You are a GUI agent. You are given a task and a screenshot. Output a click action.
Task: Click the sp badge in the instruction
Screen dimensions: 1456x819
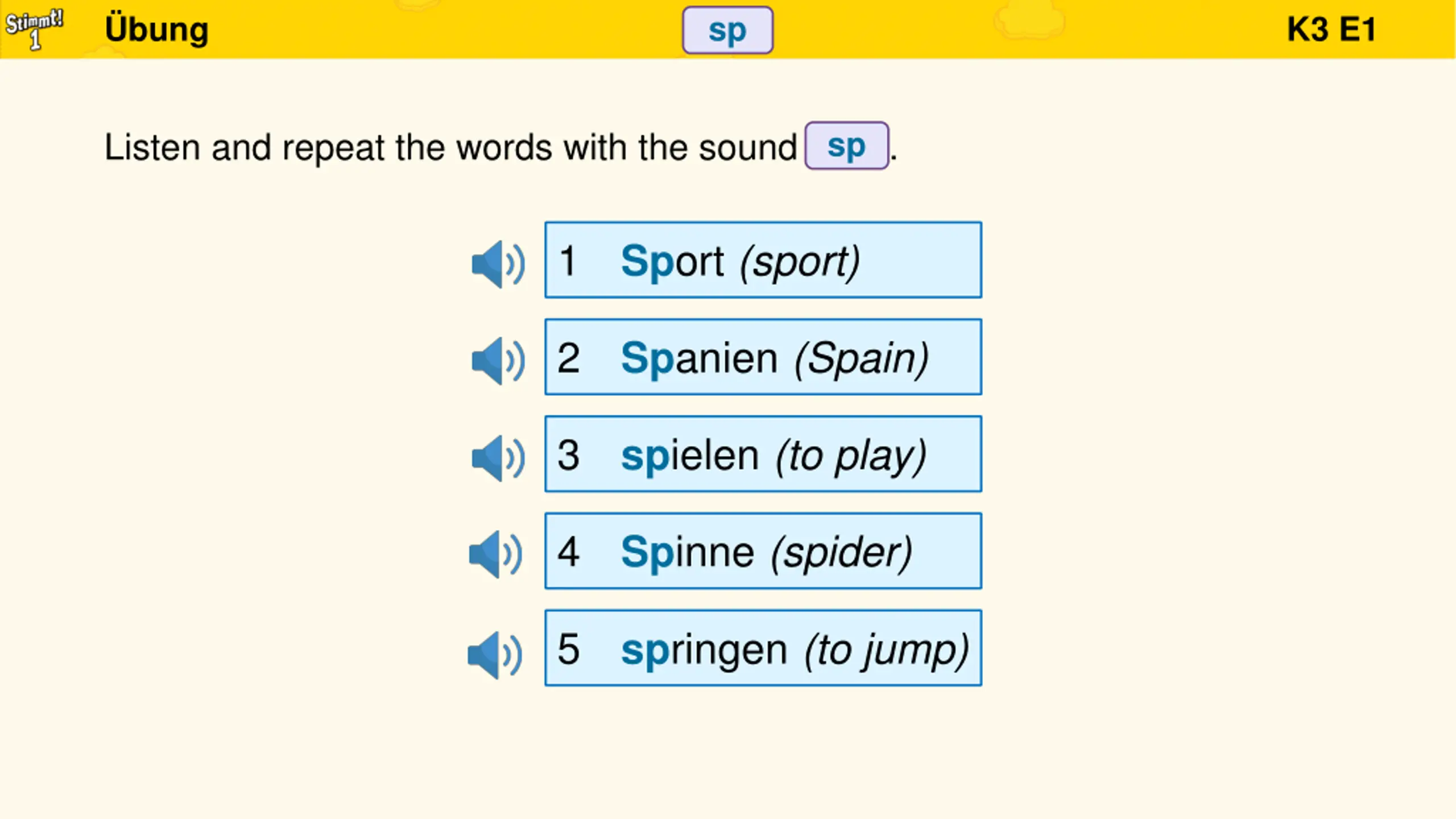(846, 146)
